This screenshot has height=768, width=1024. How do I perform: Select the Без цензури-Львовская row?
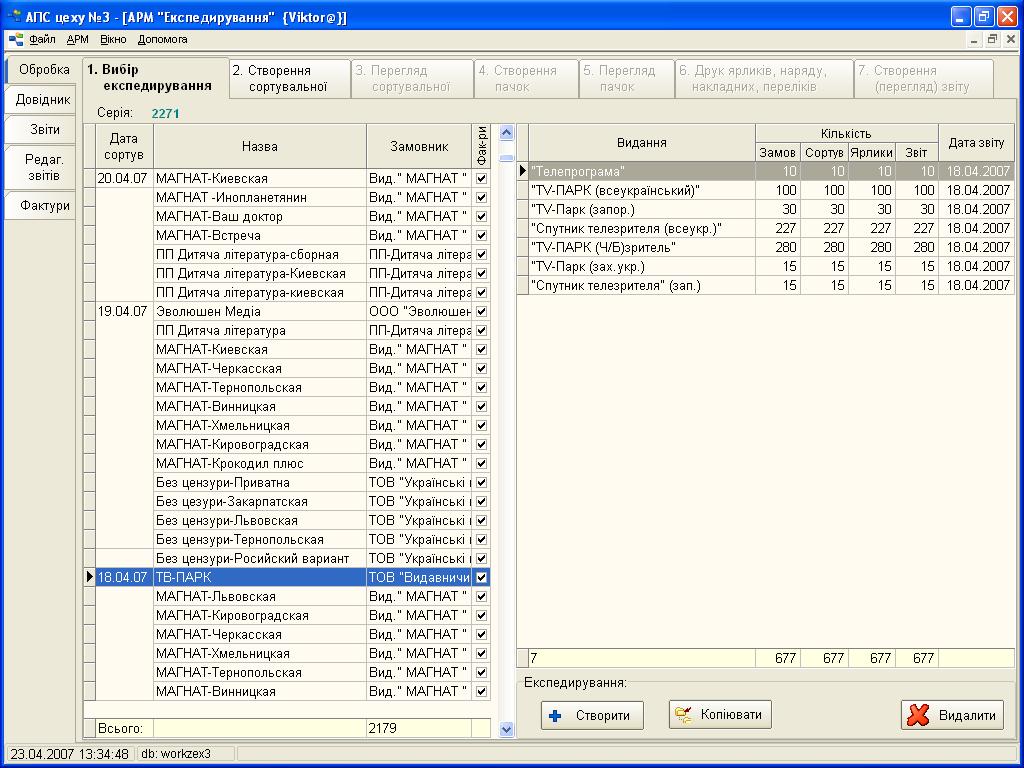click(227, 520)
